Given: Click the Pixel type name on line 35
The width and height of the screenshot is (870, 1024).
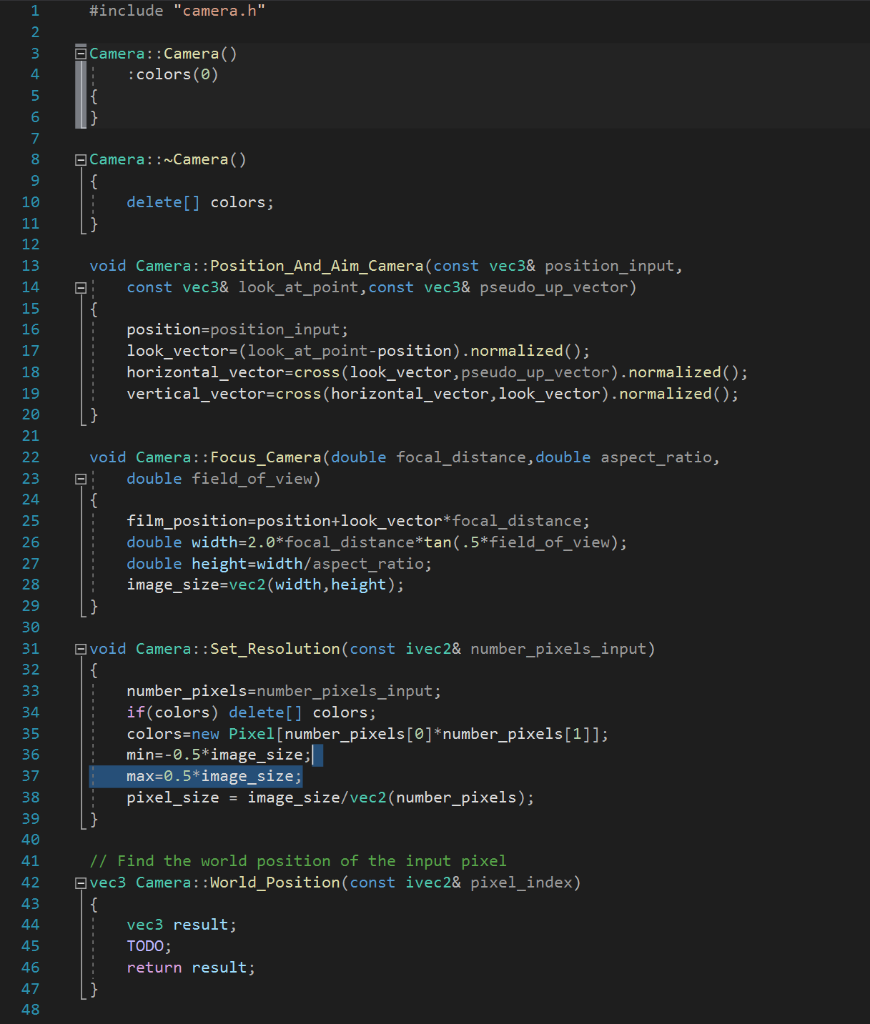Looking at the screenshot, I should click(x=248, y=733).
